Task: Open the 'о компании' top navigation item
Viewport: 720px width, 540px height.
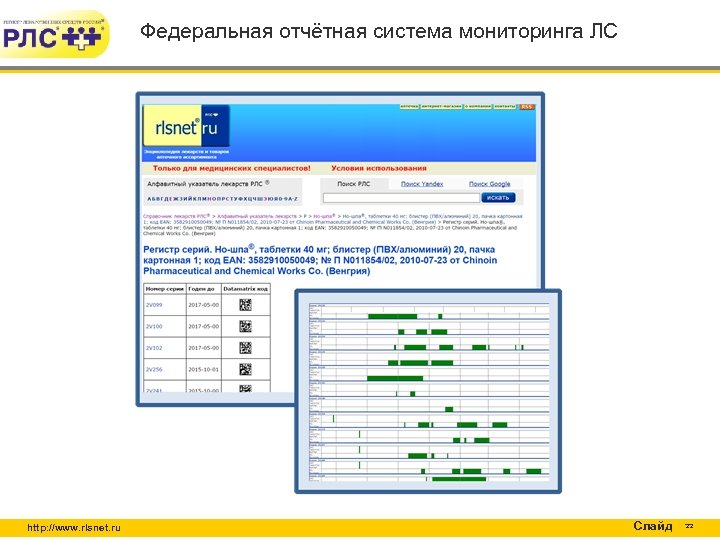Action: (478, 107)
